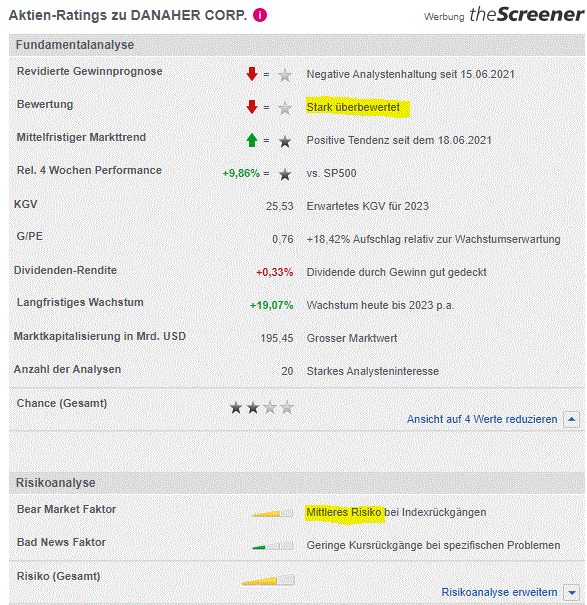The image size is (587, 605).
Task: Click the star in Rel. 4 Wochen Performance row
Action: [285, 174]
